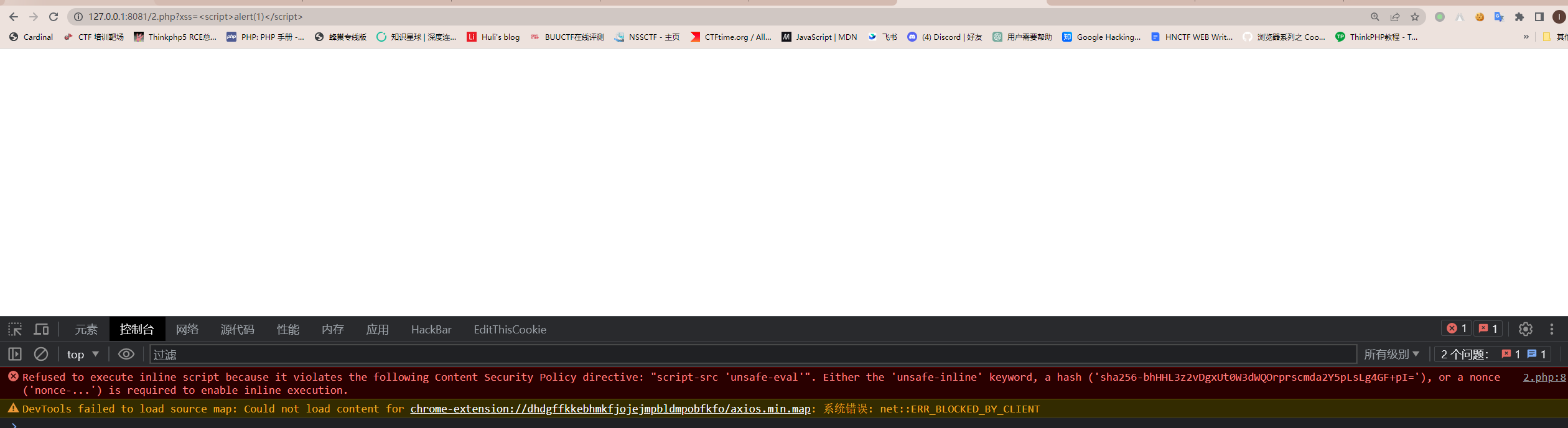Show more hidden bookmarks chevron
Viewport: 1568px width, 428px height.
click(1526, 37)
